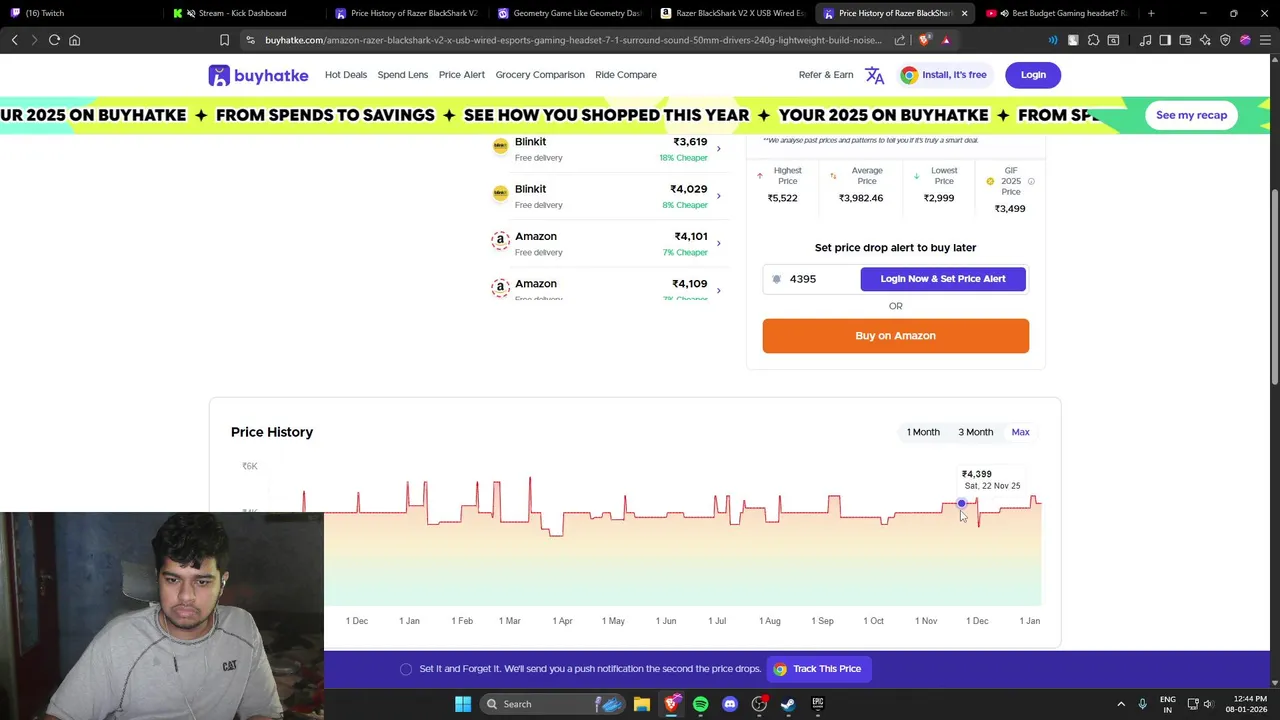Image resolution: width=1280 pixels, height=720 pixels.
Task: Click the Login button
Action: tap(1033, 75)
